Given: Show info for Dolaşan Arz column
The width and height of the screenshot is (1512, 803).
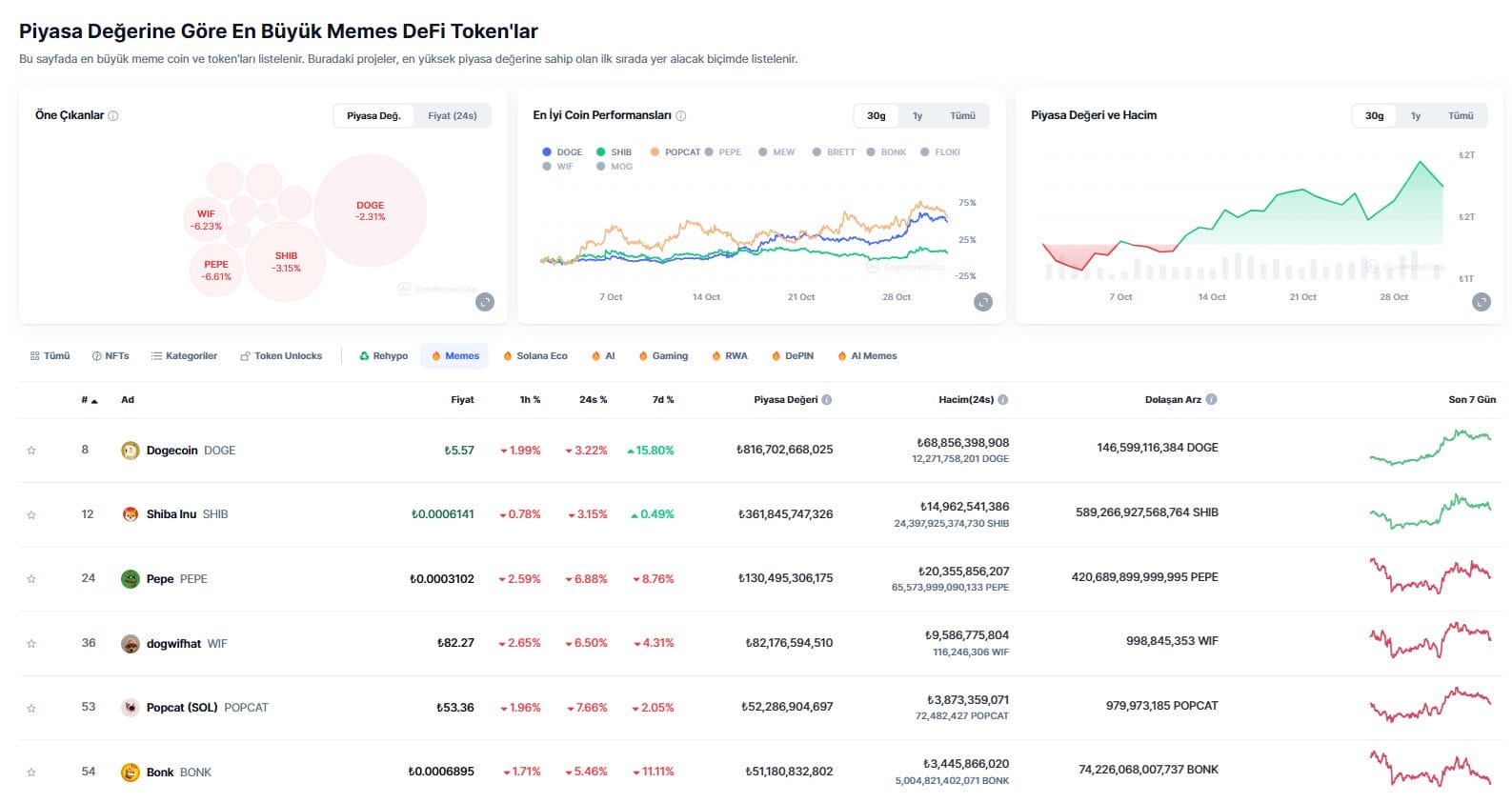Looking at the screenshot, I should point(1211,400).
